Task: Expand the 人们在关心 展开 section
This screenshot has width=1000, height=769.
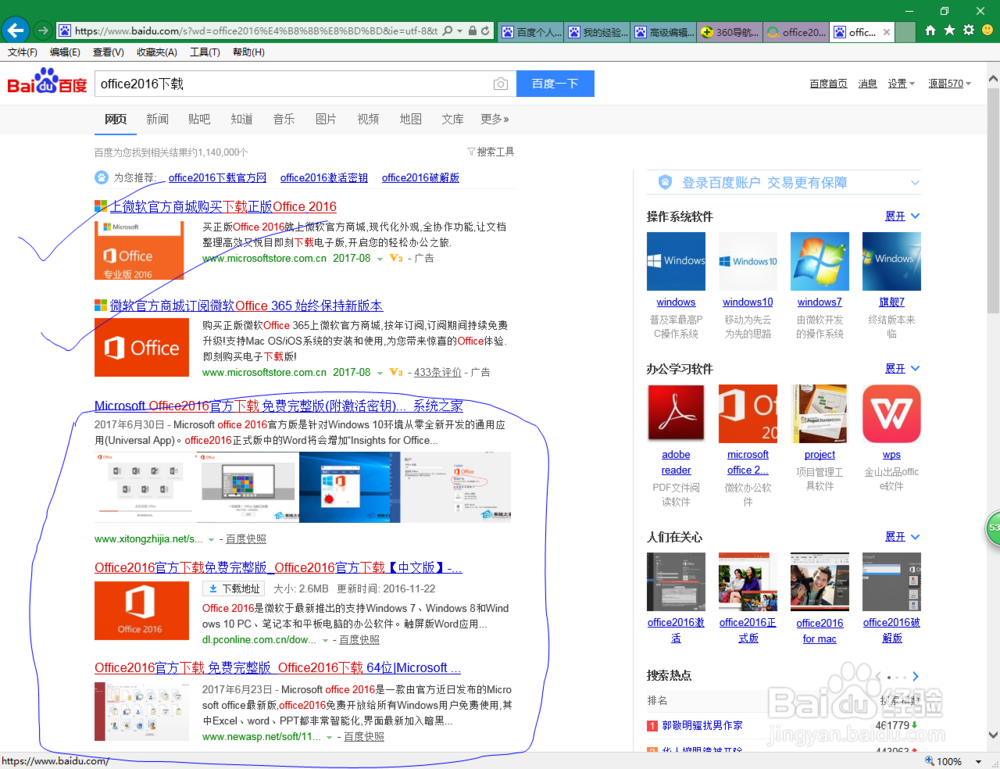Action: (x=902, y=537)
